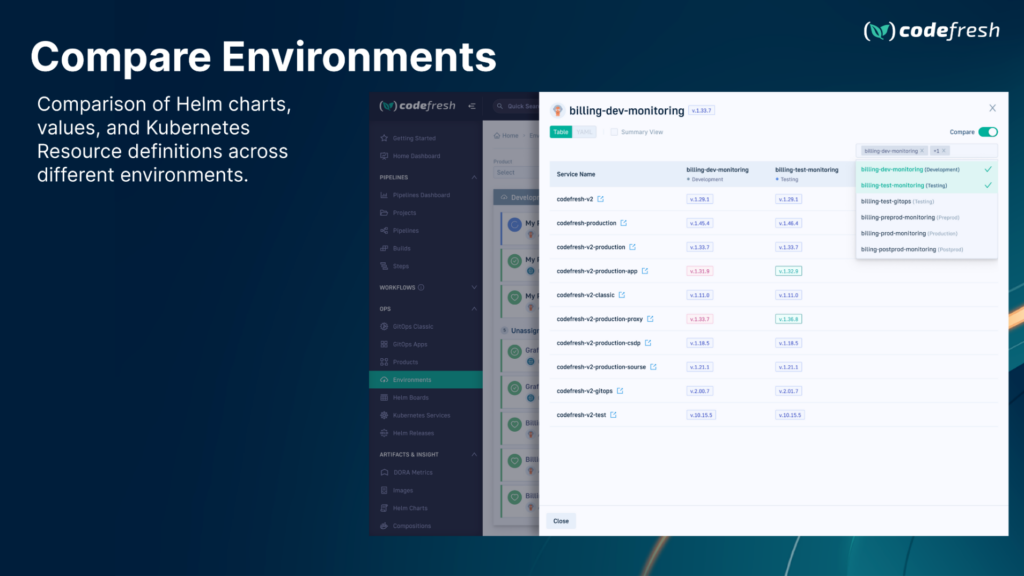Viewport: 1024px width, 576px height.
Task: Click v.2.00.7 badge for codefresh-v2-gitops
Action: click(x=699, y=391)
